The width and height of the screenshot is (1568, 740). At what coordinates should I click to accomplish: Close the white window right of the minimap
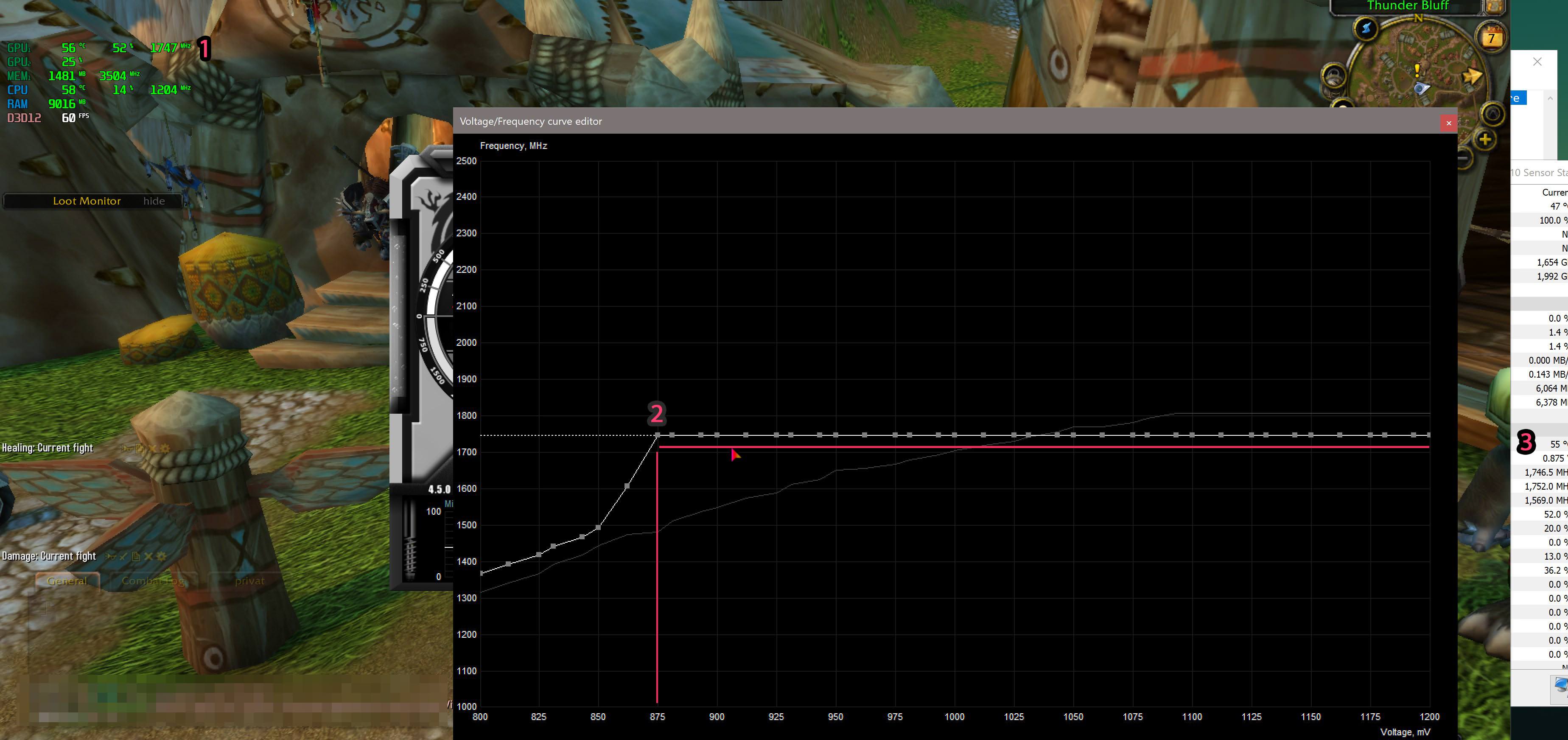point(1537,62)
